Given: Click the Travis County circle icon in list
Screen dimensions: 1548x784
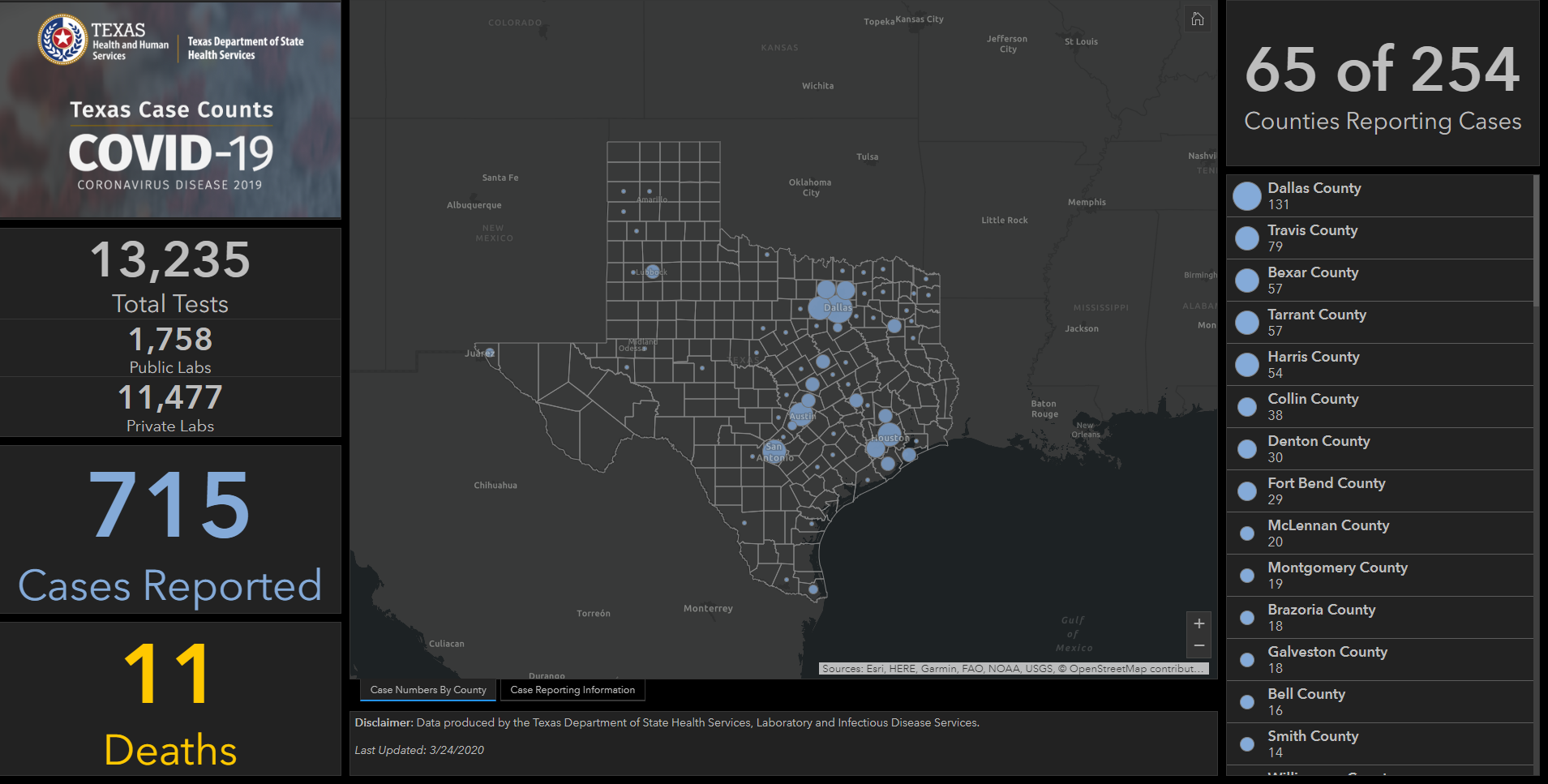Looking at the screenshot, I should pos(1246,238).
